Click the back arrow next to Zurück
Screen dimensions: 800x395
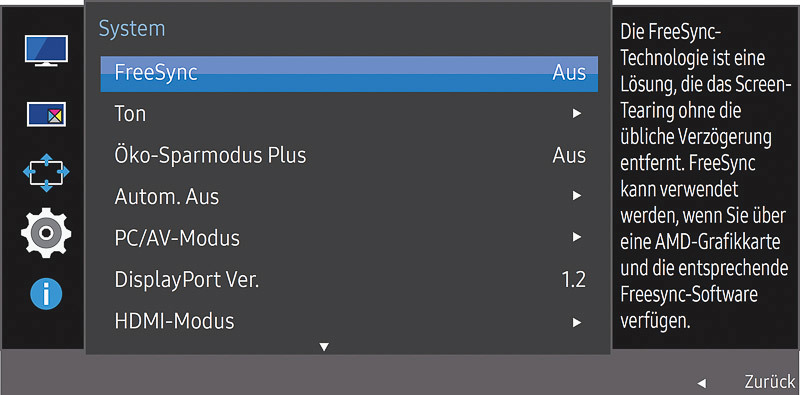702,383
